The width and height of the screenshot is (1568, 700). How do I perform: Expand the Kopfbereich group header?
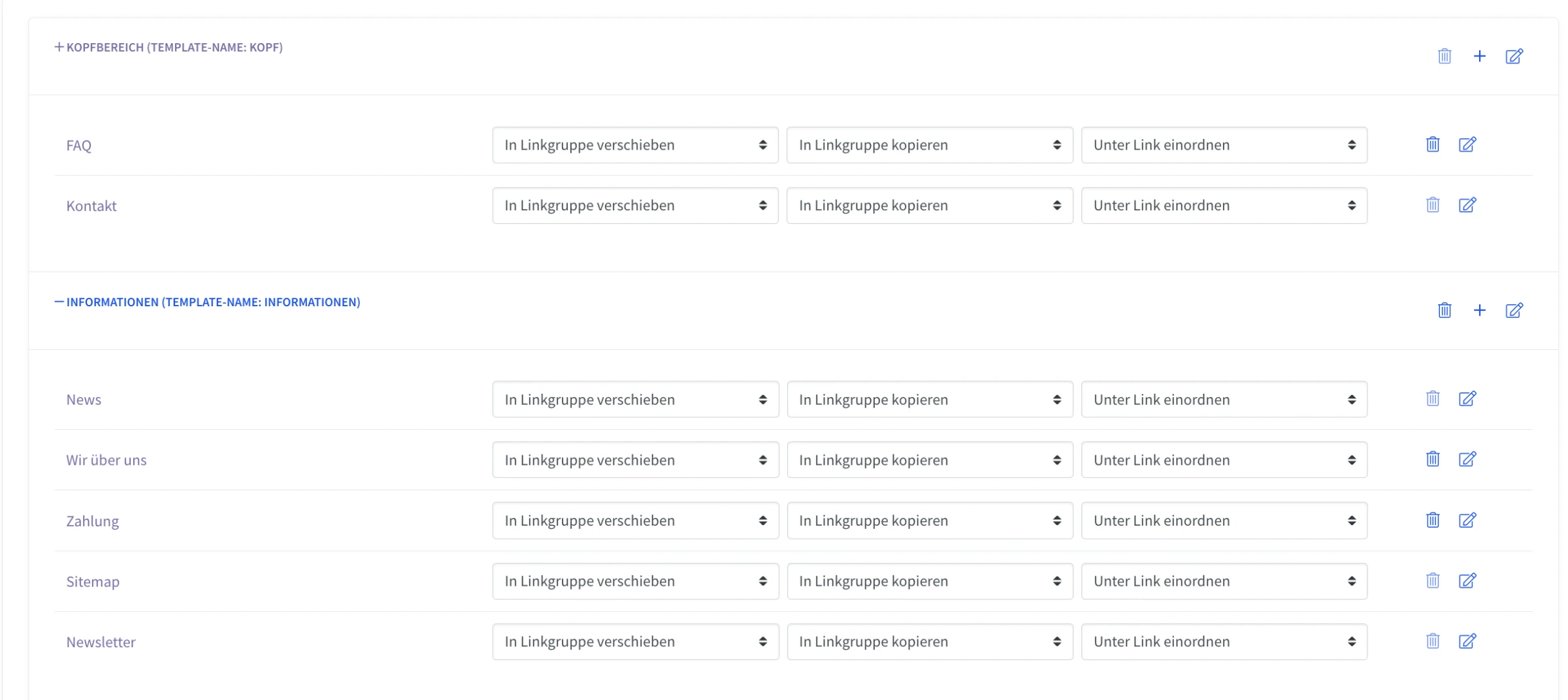[x=169, y=47]
